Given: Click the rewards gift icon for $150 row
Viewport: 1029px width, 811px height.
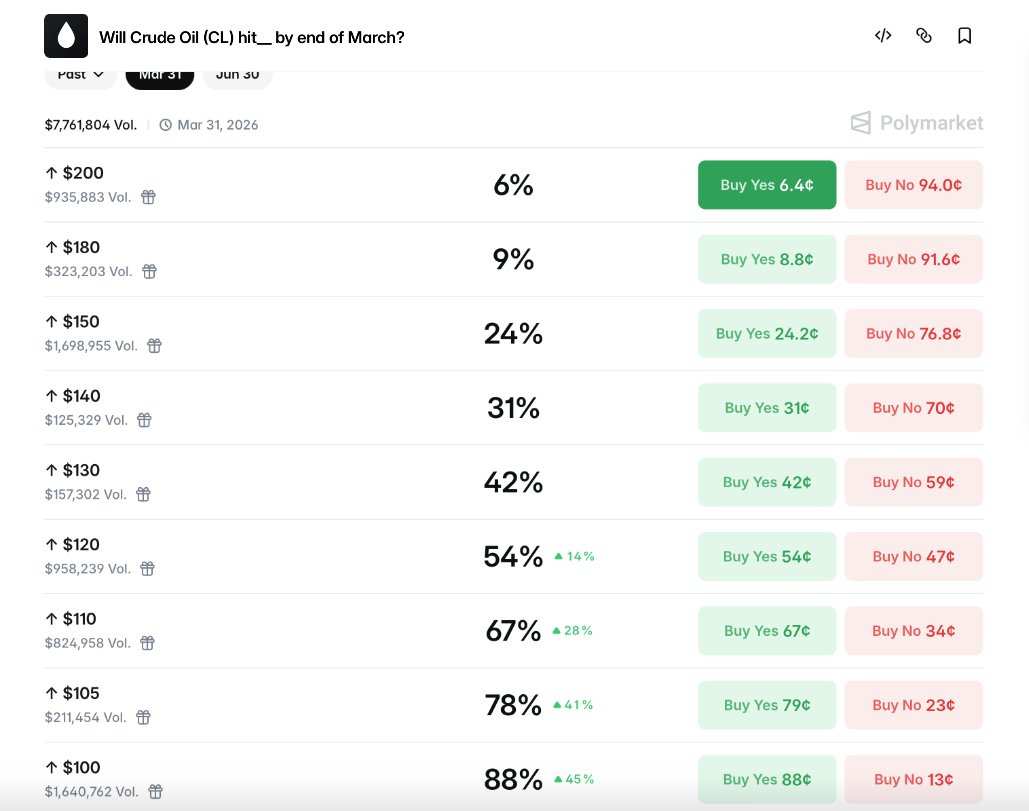Looking at the screenshot, I should point(154,346).
